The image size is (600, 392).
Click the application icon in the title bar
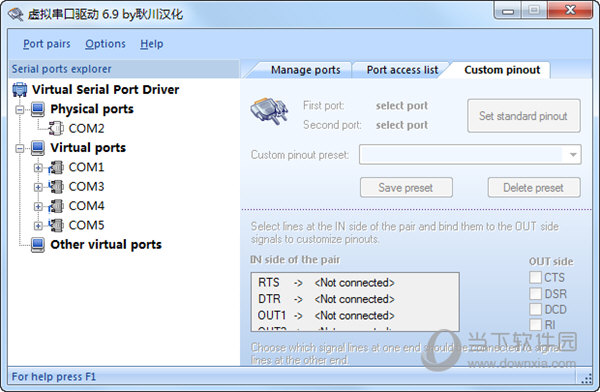pyautogui.click(x=16, y=15)
